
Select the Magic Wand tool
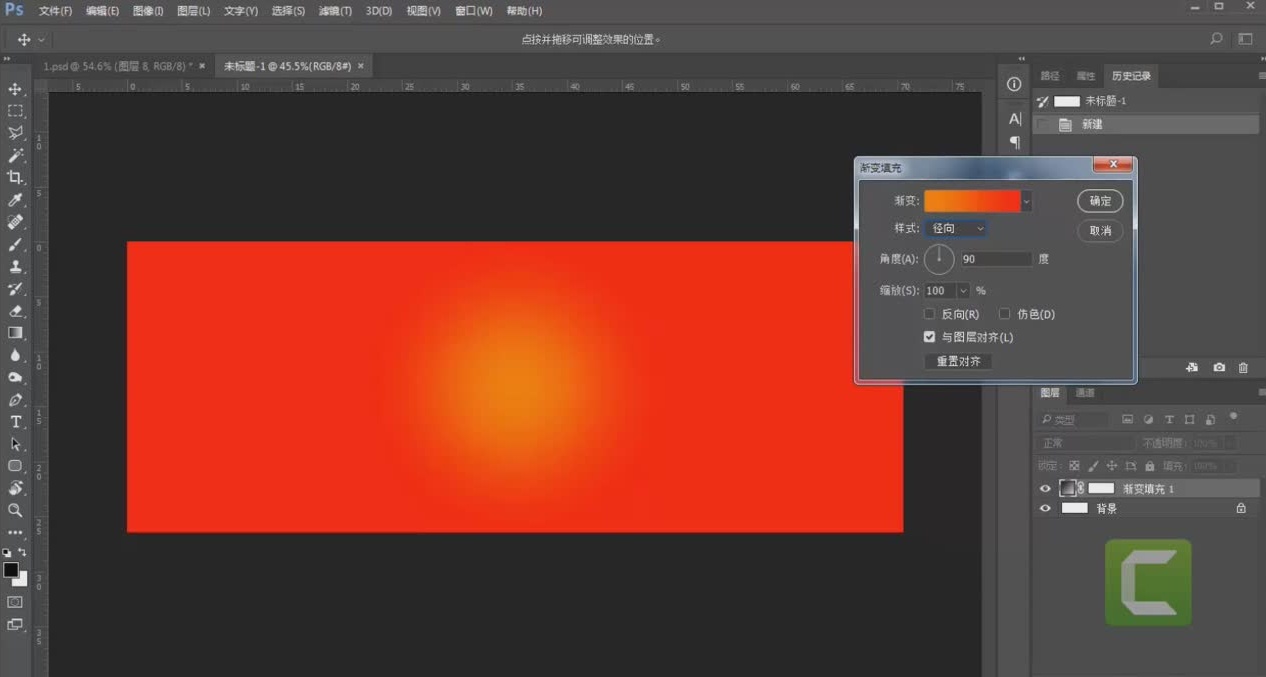15,155
